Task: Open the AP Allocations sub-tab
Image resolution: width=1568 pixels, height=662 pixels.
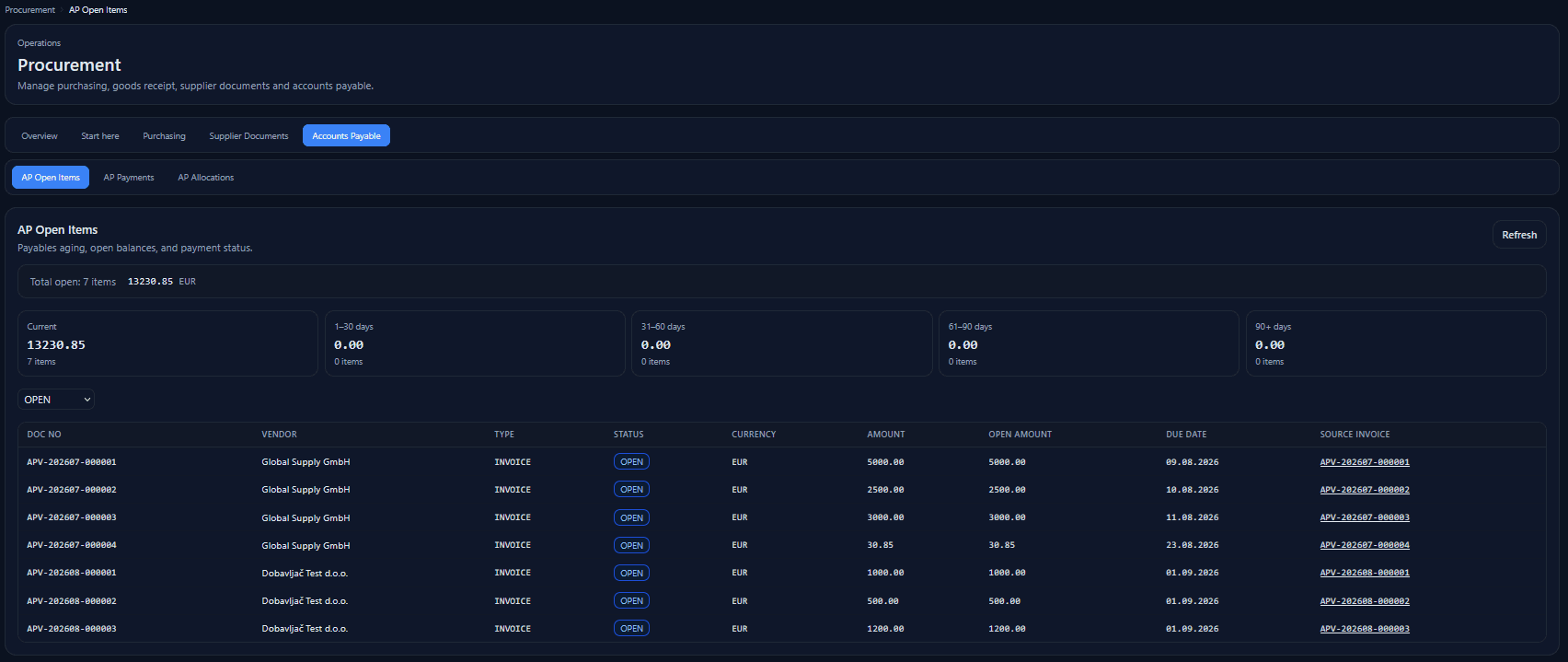Action: point(206,178)
